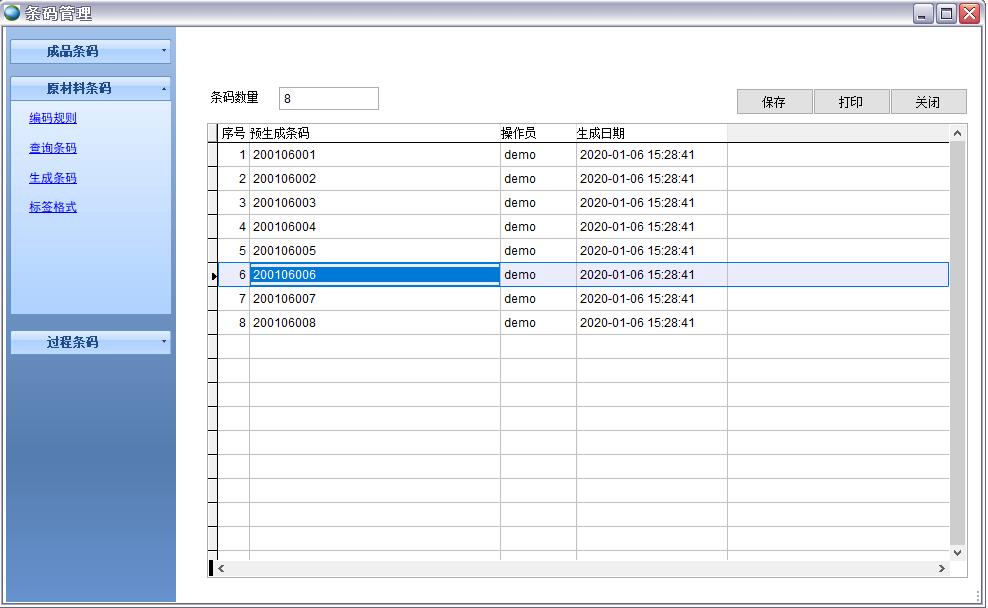Image resolution: width=988 pixels, height=608 pixels.
Task: Maximize the 条码管理 window
Action: pos(946,14)
